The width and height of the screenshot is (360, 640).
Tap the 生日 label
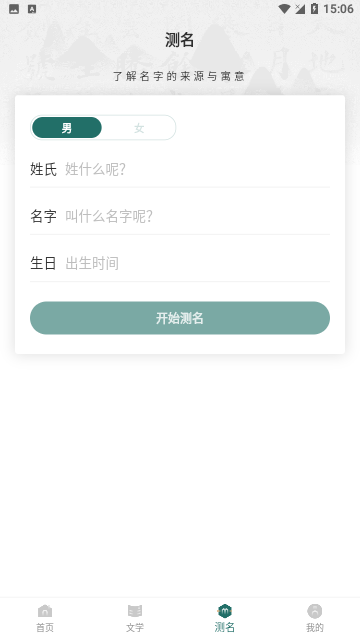(x=43, y=263)
